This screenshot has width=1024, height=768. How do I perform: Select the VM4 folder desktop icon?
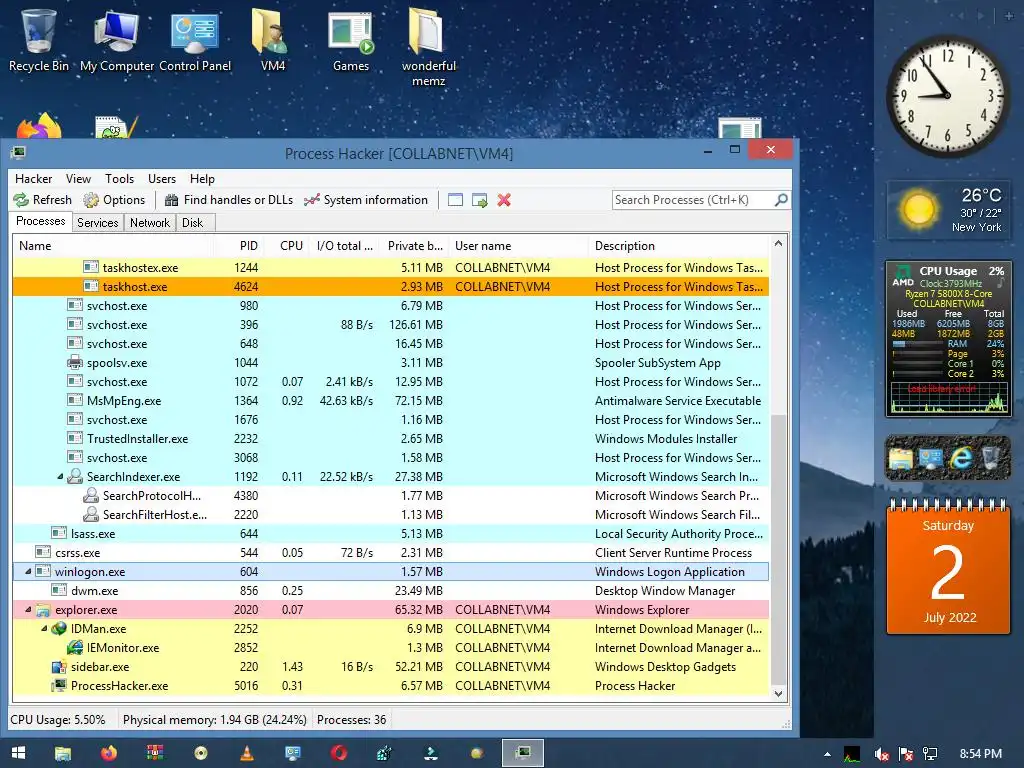point(272,39)
